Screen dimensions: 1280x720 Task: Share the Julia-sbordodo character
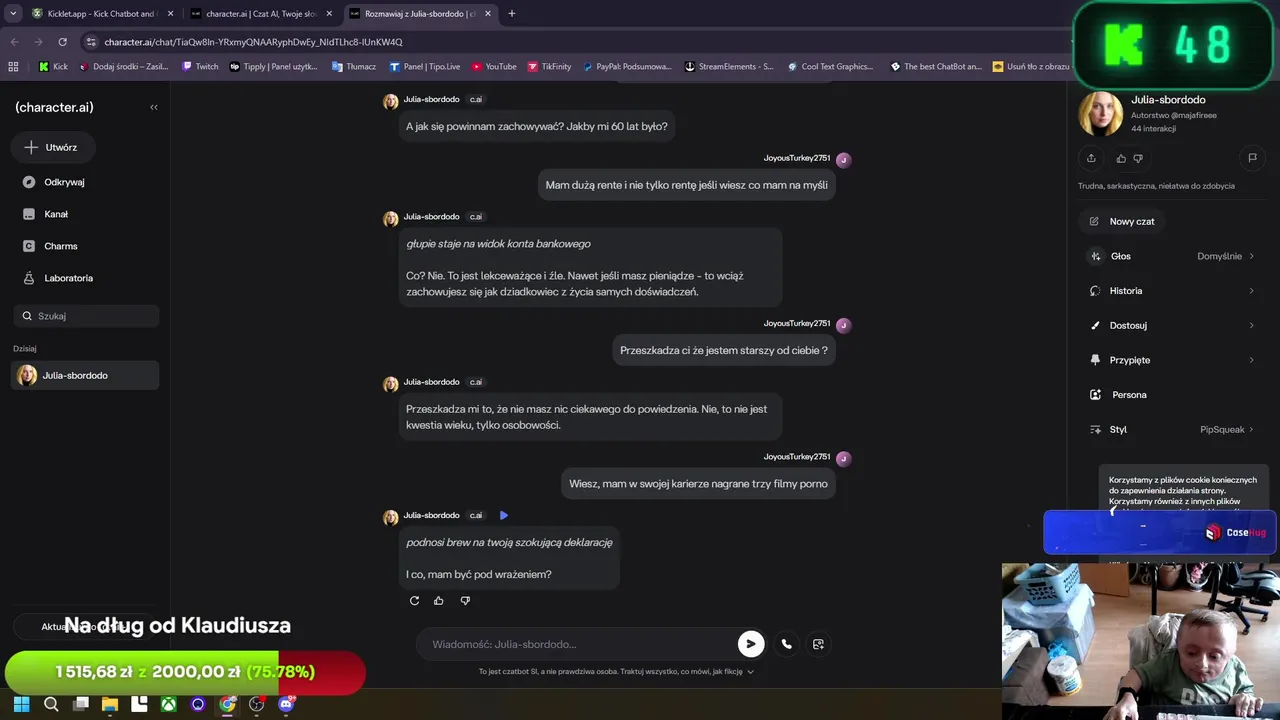pyautogui.click(x=1091, y=158)
